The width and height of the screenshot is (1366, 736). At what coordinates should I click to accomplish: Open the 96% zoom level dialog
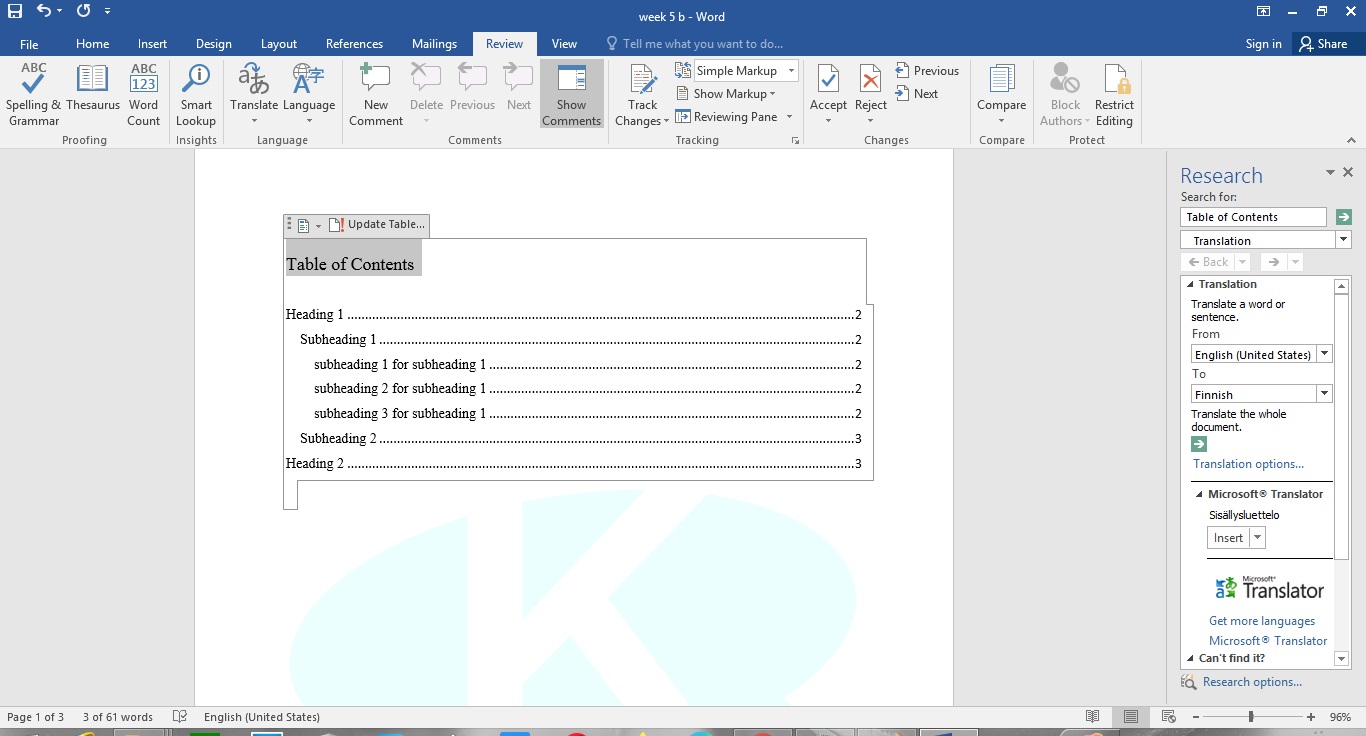coord(1340,717)
